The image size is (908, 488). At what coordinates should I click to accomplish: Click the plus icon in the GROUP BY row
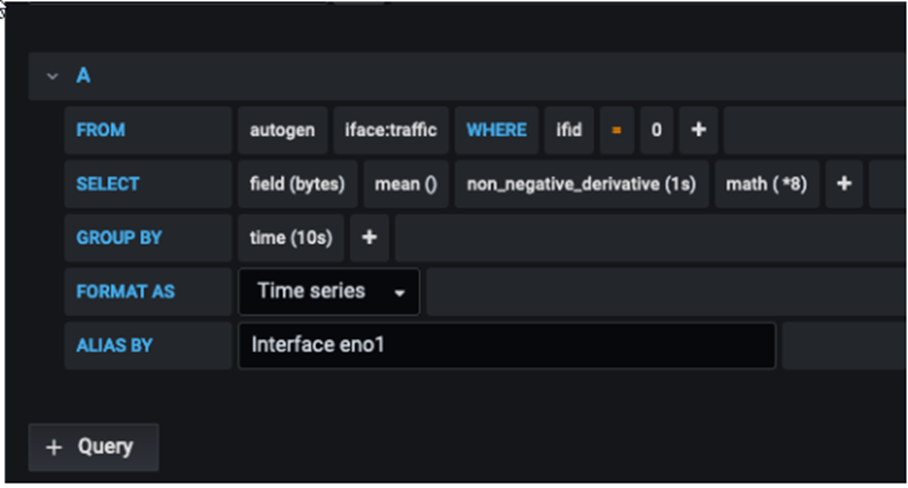(369, 238)
